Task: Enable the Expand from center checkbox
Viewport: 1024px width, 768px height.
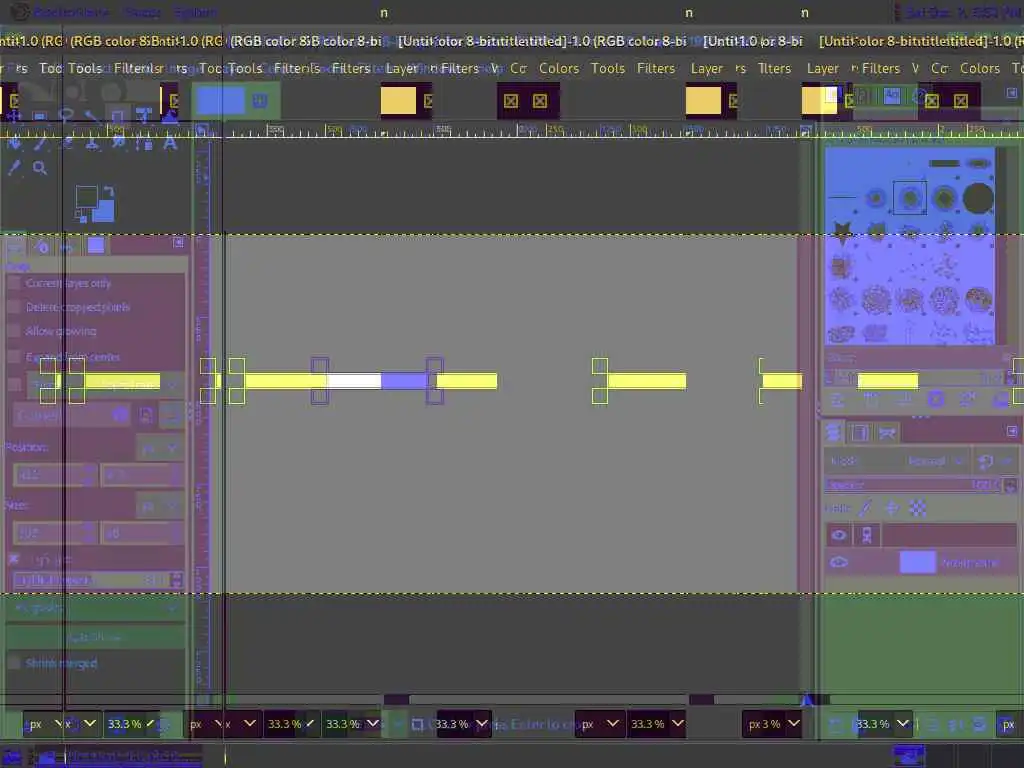Action: point(13,357)
